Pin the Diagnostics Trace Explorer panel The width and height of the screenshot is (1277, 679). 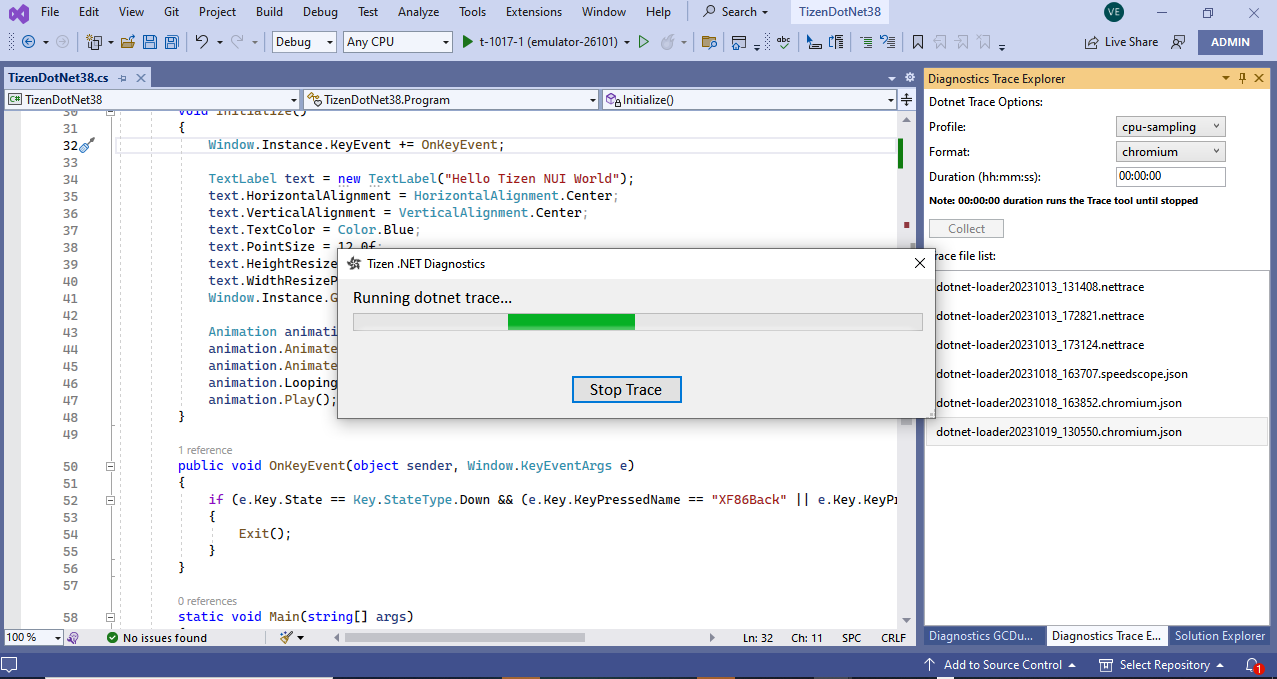[1240, 78]
